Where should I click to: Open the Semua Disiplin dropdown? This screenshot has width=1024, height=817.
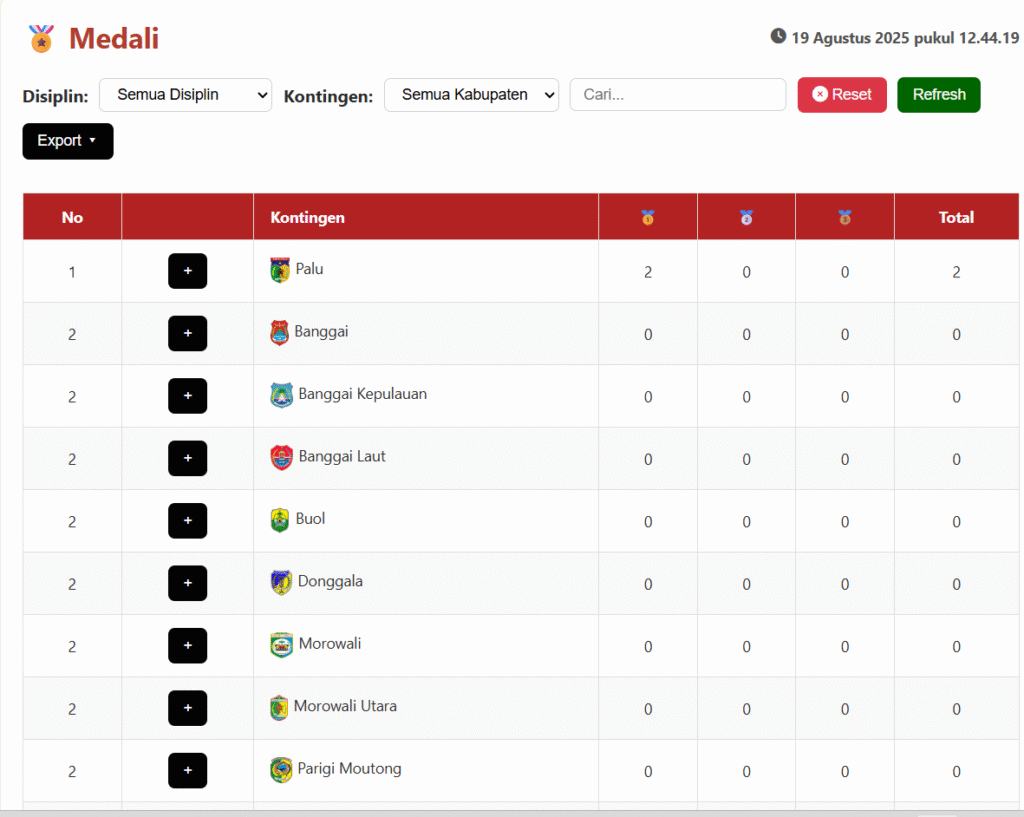tap(185, 95)
